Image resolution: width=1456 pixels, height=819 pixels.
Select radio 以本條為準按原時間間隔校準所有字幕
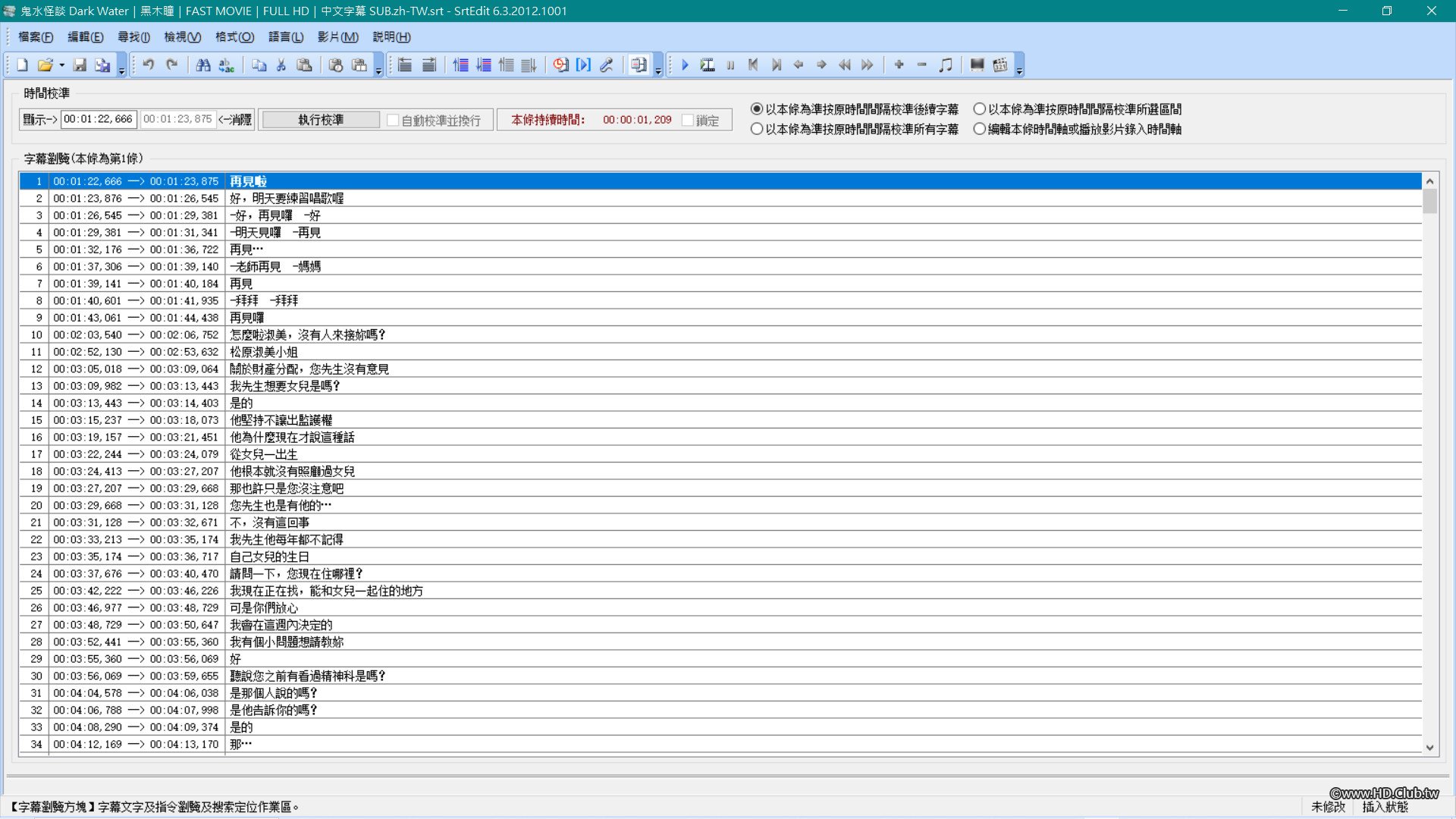(x=757, y=130)
